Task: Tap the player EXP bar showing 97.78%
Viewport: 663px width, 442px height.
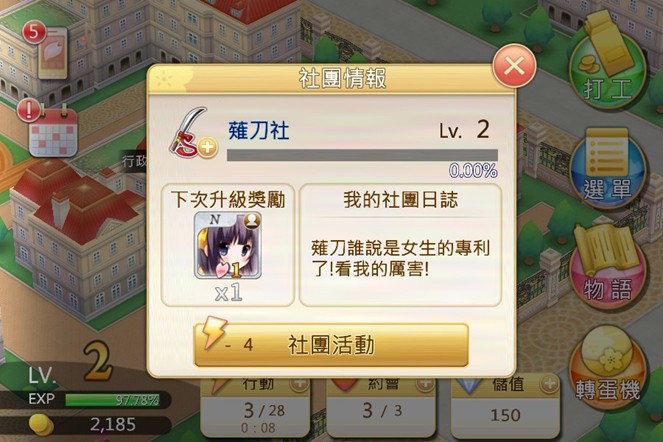Action: 112,400
